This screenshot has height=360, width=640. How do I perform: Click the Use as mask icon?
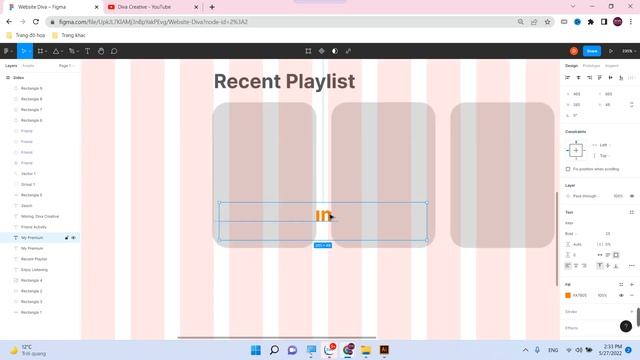tap(335, 51)
